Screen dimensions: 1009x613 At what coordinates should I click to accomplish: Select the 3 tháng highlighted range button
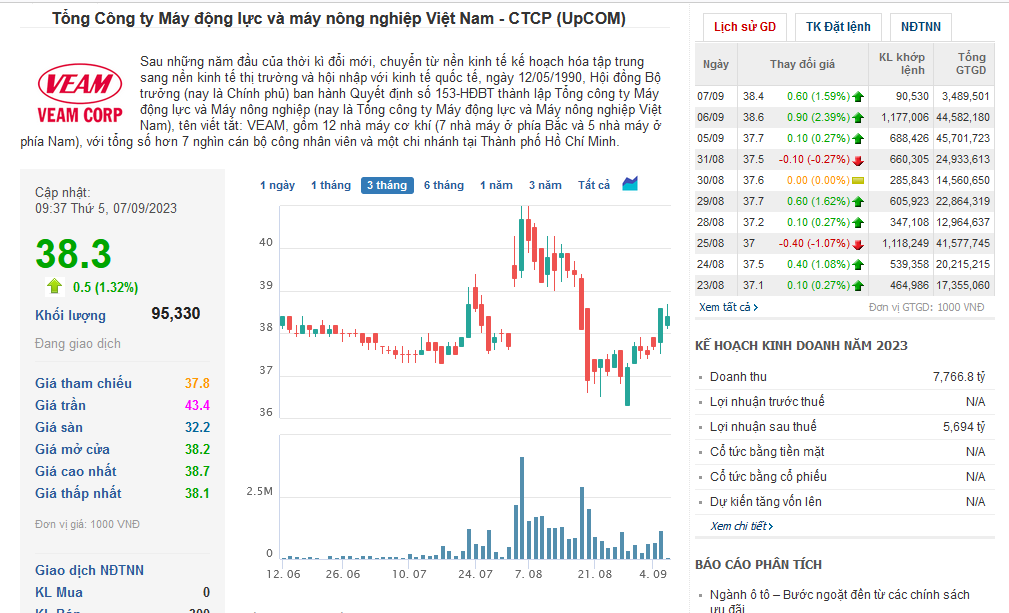pos(387,185)
